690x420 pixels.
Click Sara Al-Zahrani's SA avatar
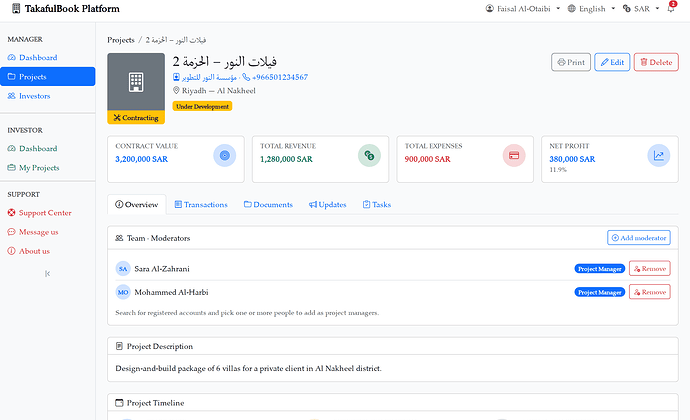pyautogui.click(x=123, y=269)
